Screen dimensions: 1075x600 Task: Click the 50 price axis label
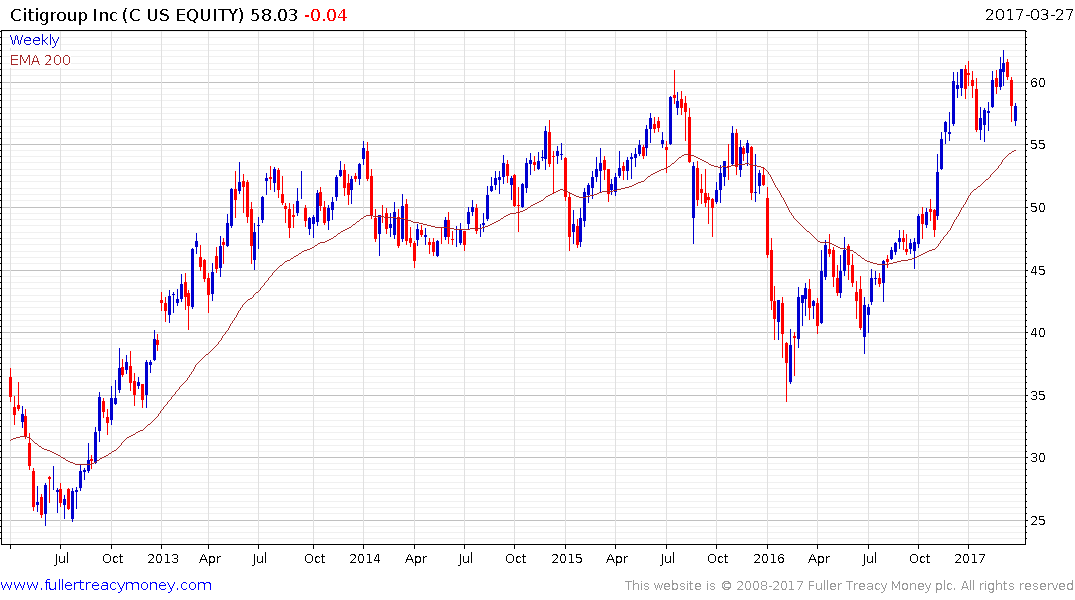point(1038,207)
